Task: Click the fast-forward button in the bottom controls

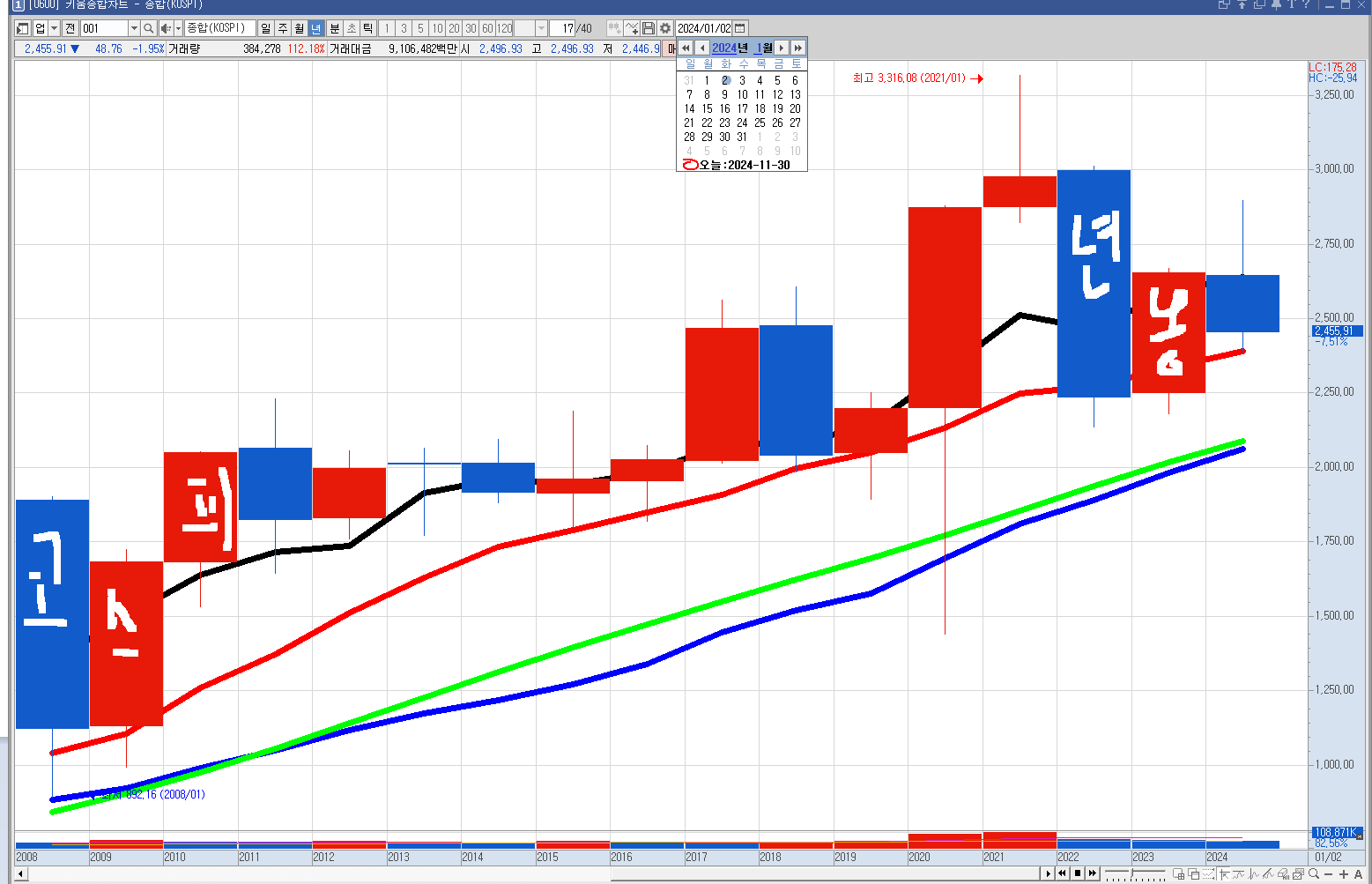Action: (1093, 873)
